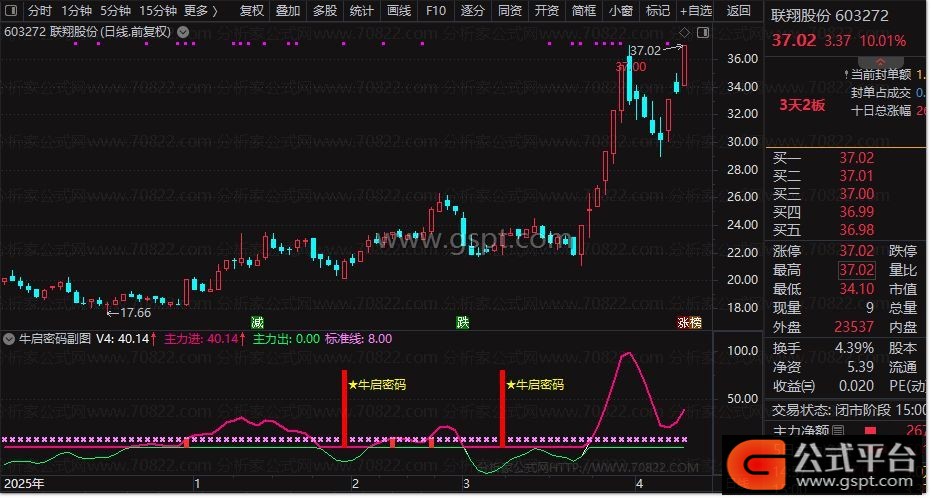The width and height of the screenshot is (932, 498).
Task: Click the first ★牛启密码 signal marker
Action: click(x=377, y=383)
